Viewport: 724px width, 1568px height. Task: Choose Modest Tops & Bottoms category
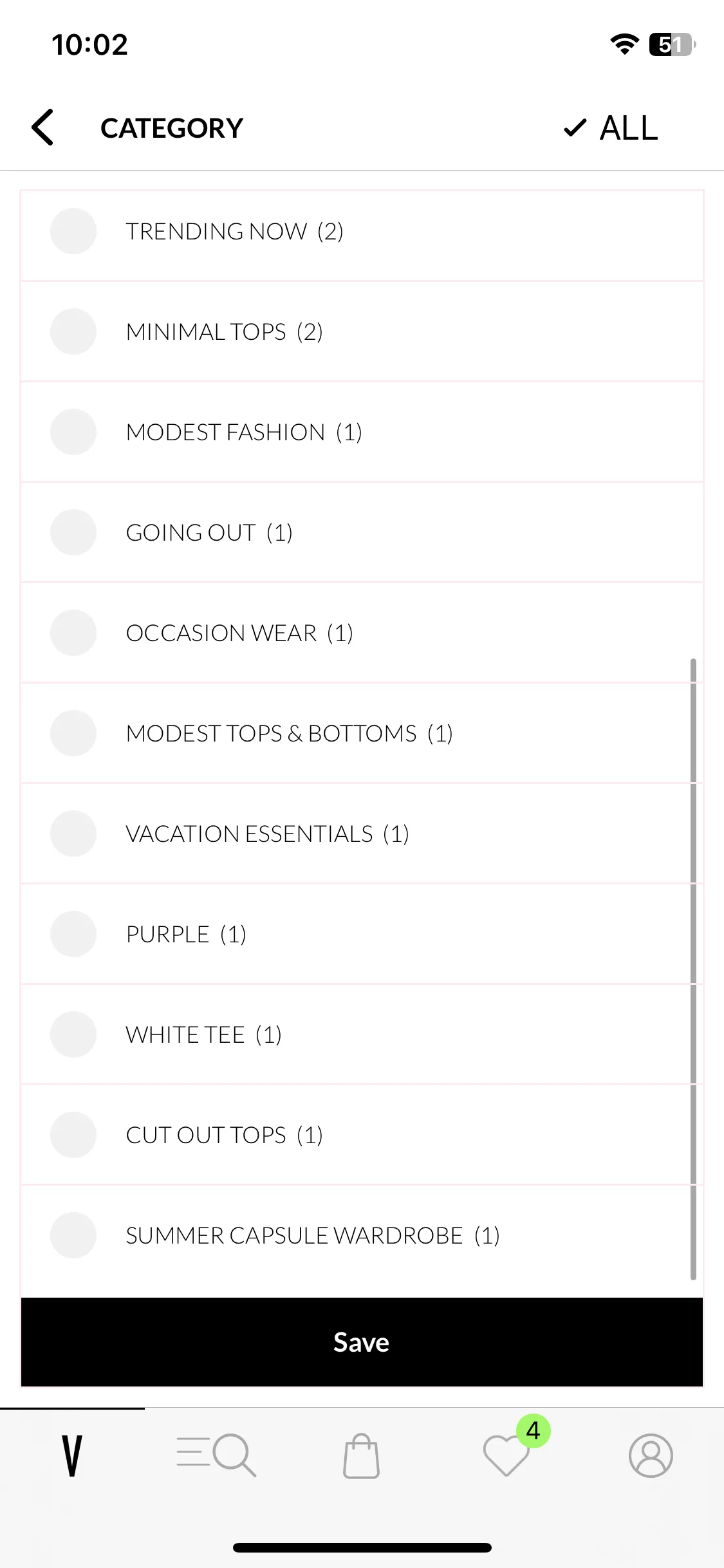click(x=362, y=733)
